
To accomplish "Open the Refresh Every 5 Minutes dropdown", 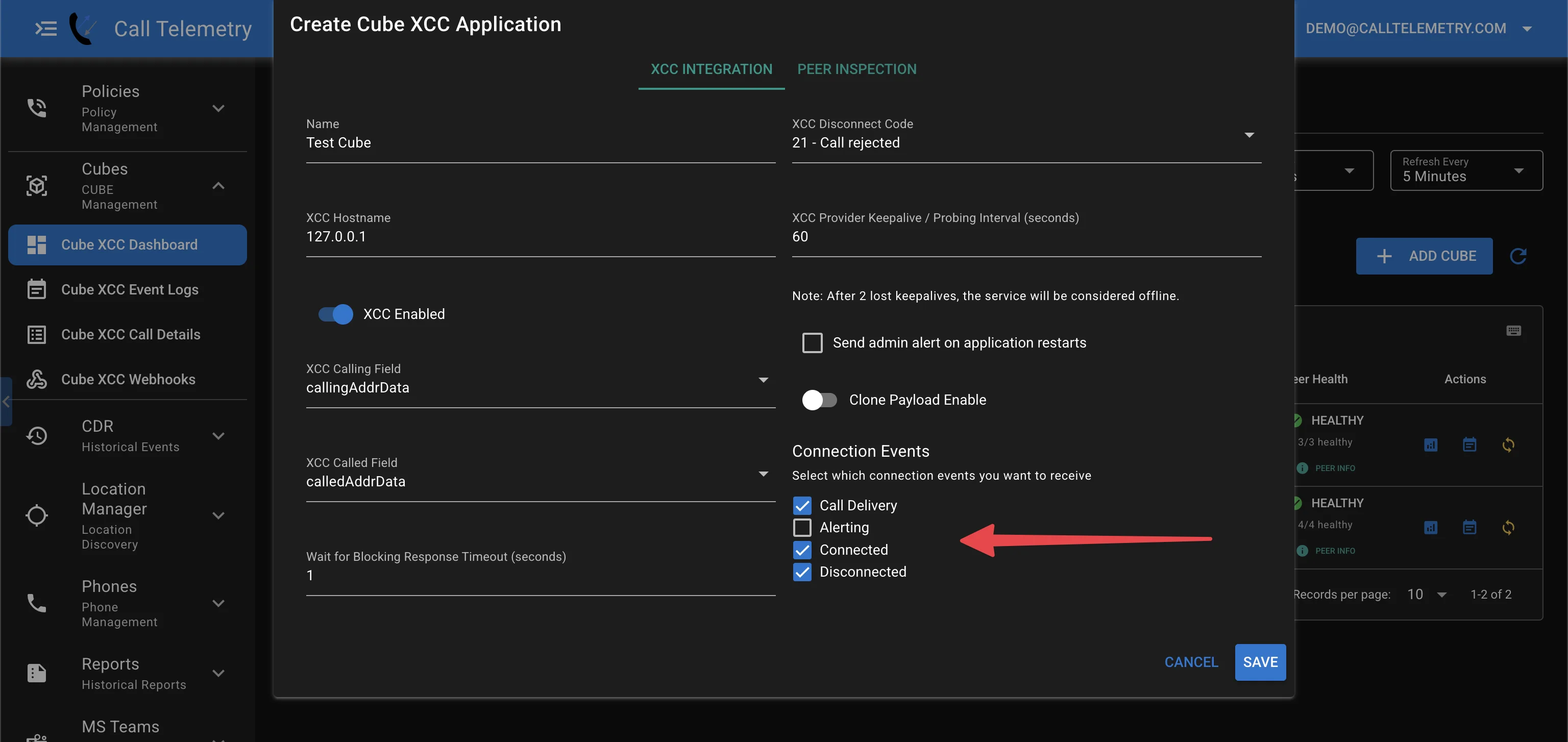I will tap(1466, 170).
